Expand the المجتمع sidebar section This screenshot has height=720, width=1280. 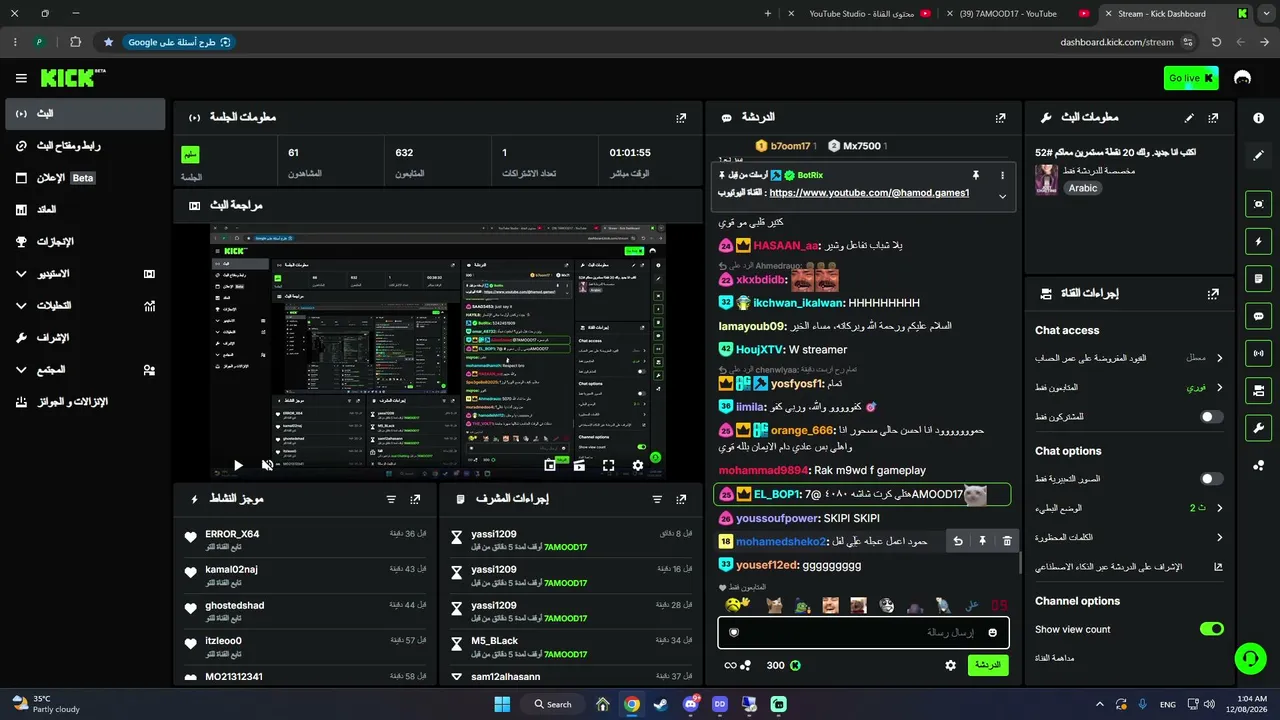pos(85,370)
